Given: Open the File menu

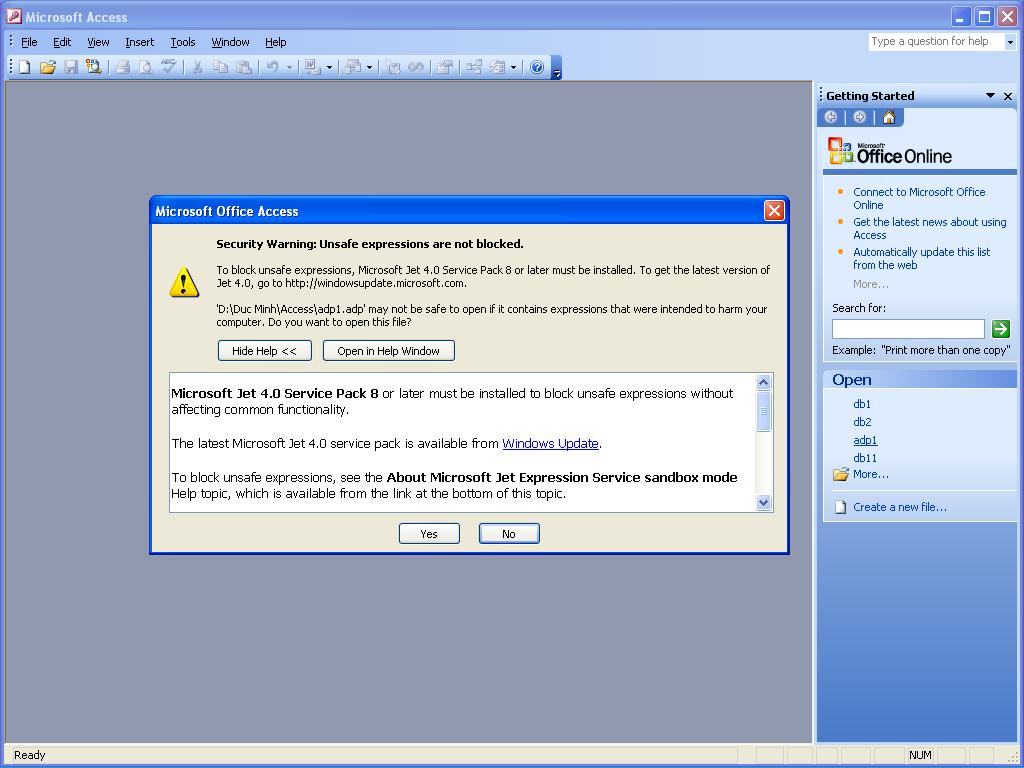Looking at the screenshot, I should point(29,42).
